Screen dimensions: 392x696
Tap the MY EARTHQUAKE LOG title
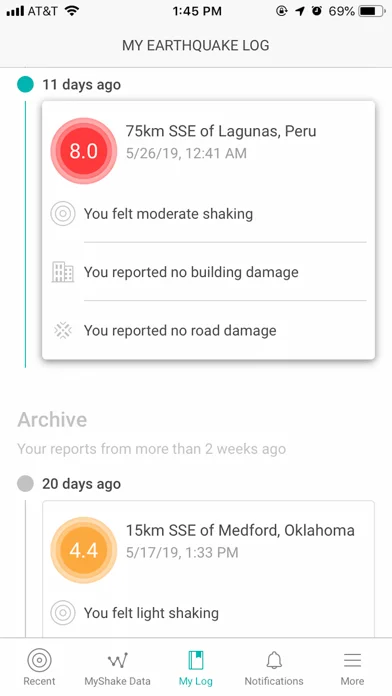[x=196, y=45]
